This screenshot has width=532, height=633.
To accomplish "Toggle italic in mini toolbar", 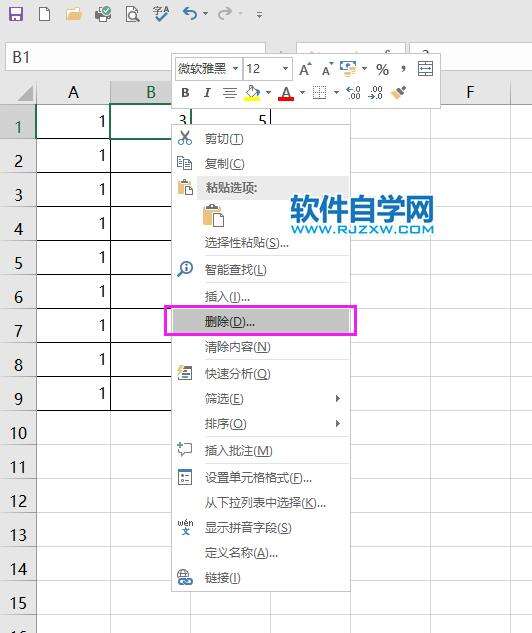I will (207, 93).
